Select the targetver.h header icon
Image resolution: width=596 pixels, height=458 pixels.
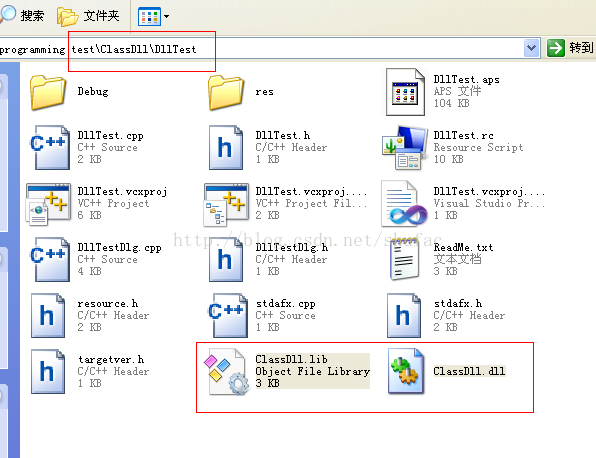pyautogui.click(x=48, y=371)
